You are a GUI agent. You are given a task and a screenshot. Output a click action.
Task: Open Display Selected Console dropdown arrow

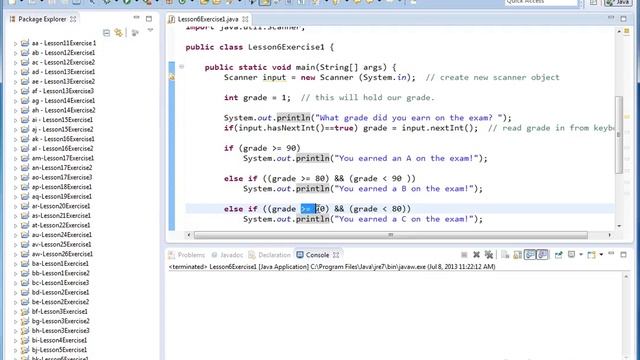pos(581,255)
